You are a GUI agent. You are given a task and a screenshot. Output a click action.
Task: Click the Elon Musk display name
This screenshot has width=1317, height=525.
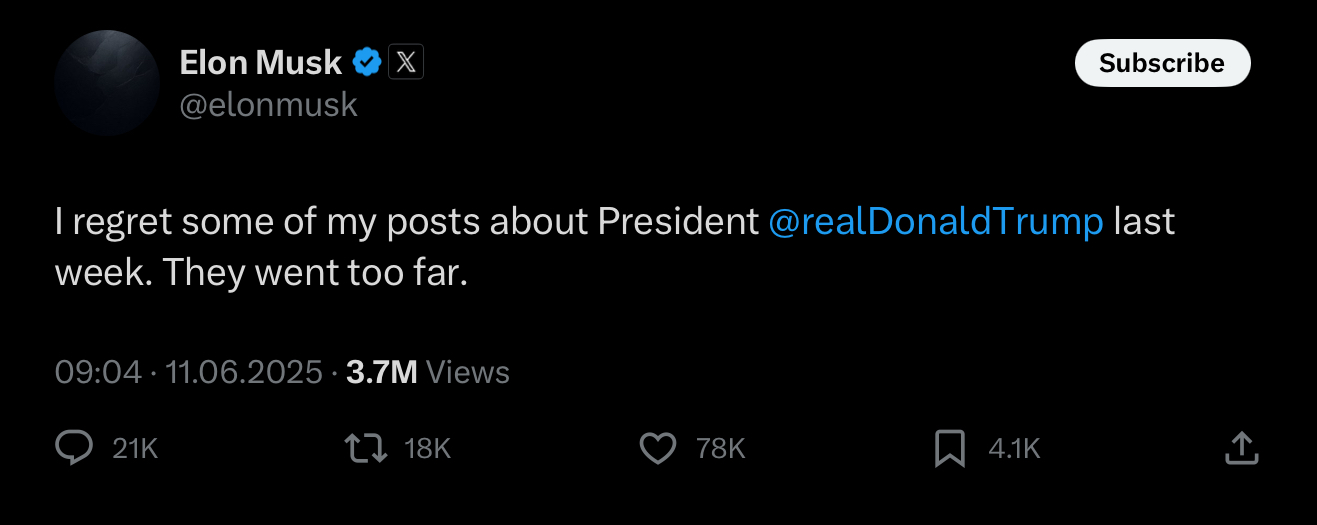tap(260, 63)
